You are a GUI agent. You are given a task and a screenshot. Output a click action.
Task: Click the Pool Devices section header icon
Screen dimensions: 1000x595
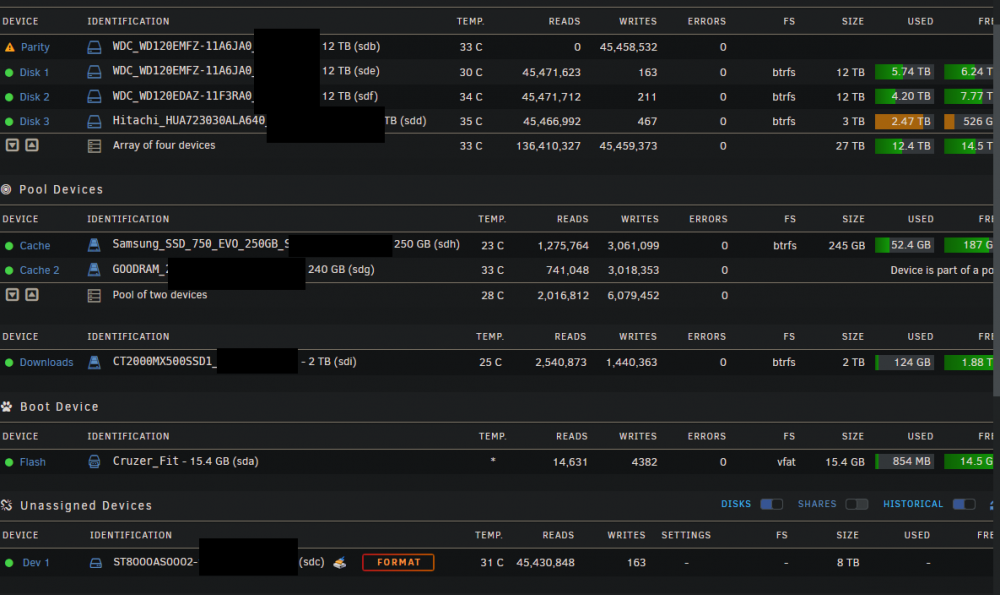[x=6, y=189]
